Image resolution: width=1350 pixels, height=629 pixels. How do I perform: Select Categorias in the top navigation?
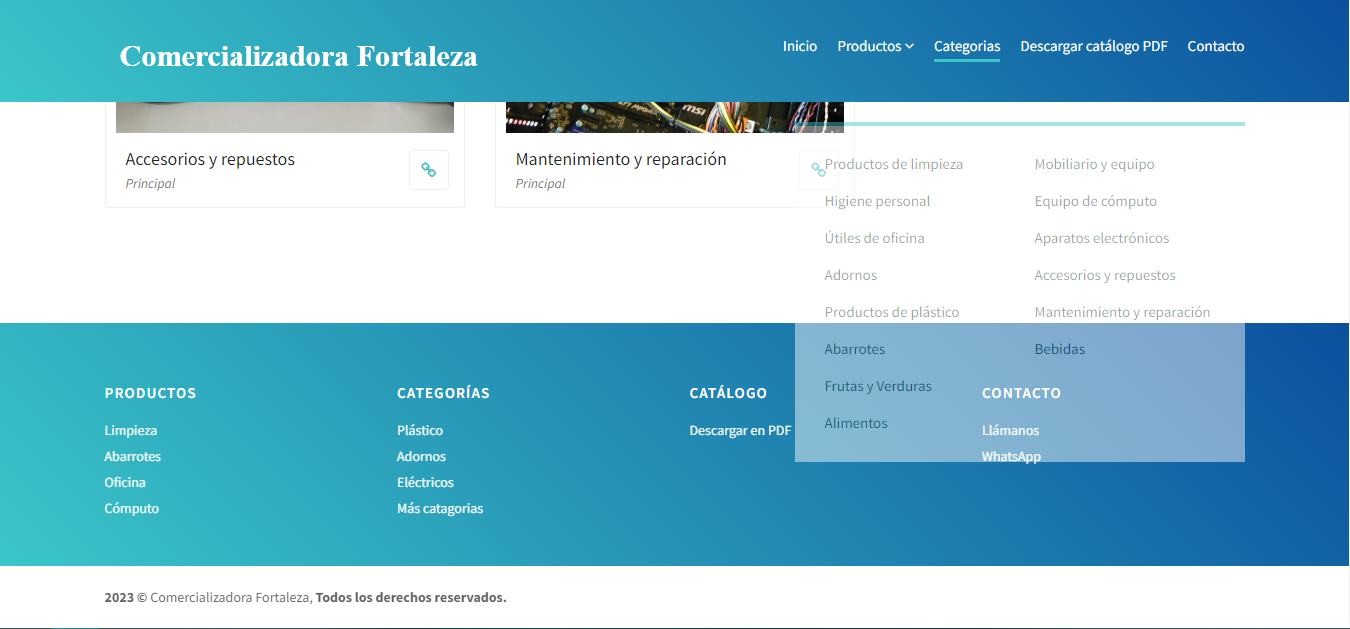click(x=966, y=46)
